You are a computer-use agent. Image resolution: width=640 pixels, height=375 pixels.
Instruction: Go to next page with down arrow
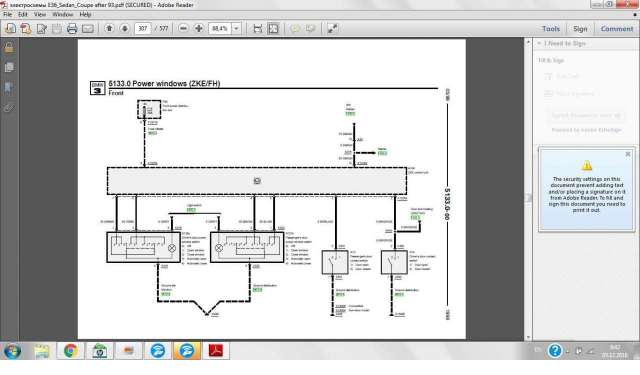pyautogui.click(x=125, y=29)
